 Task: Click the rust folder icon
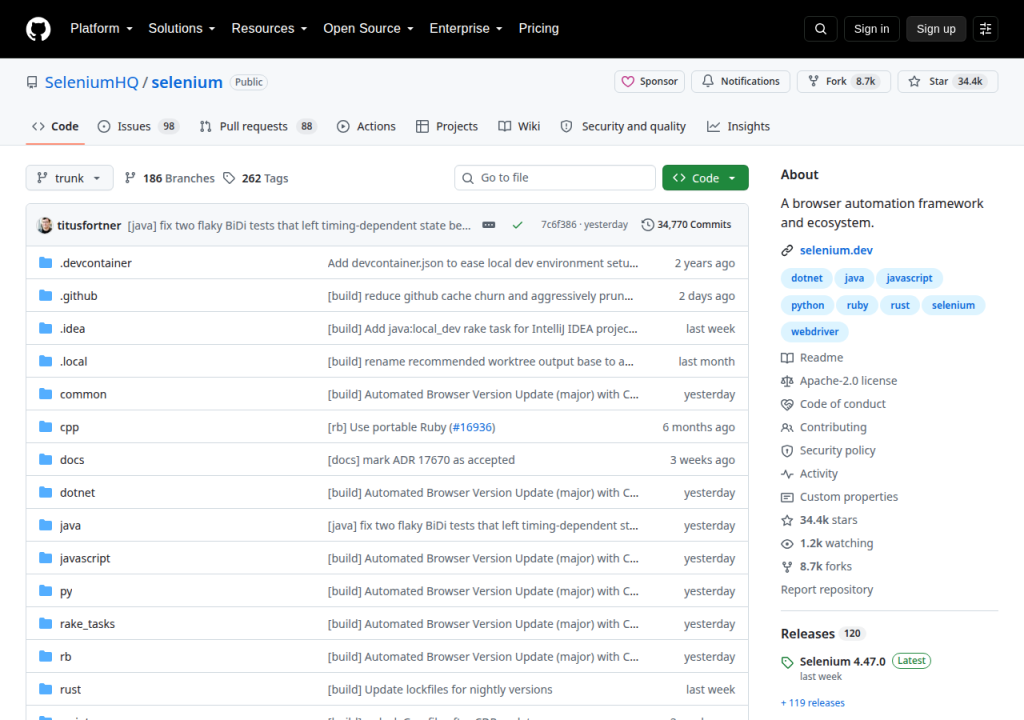tap(45, 689)
